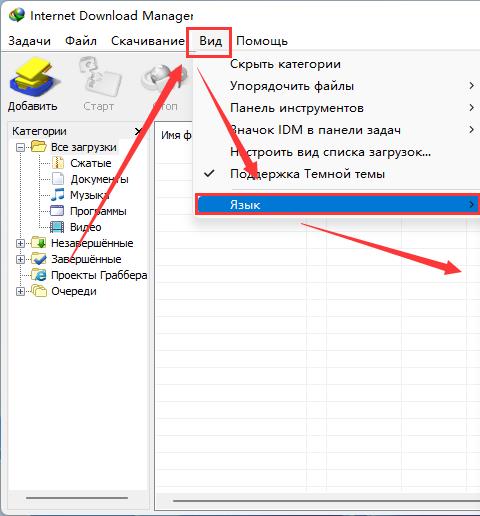
Task: Choose Скрыть категории from the menu
Action: (285, 64)
